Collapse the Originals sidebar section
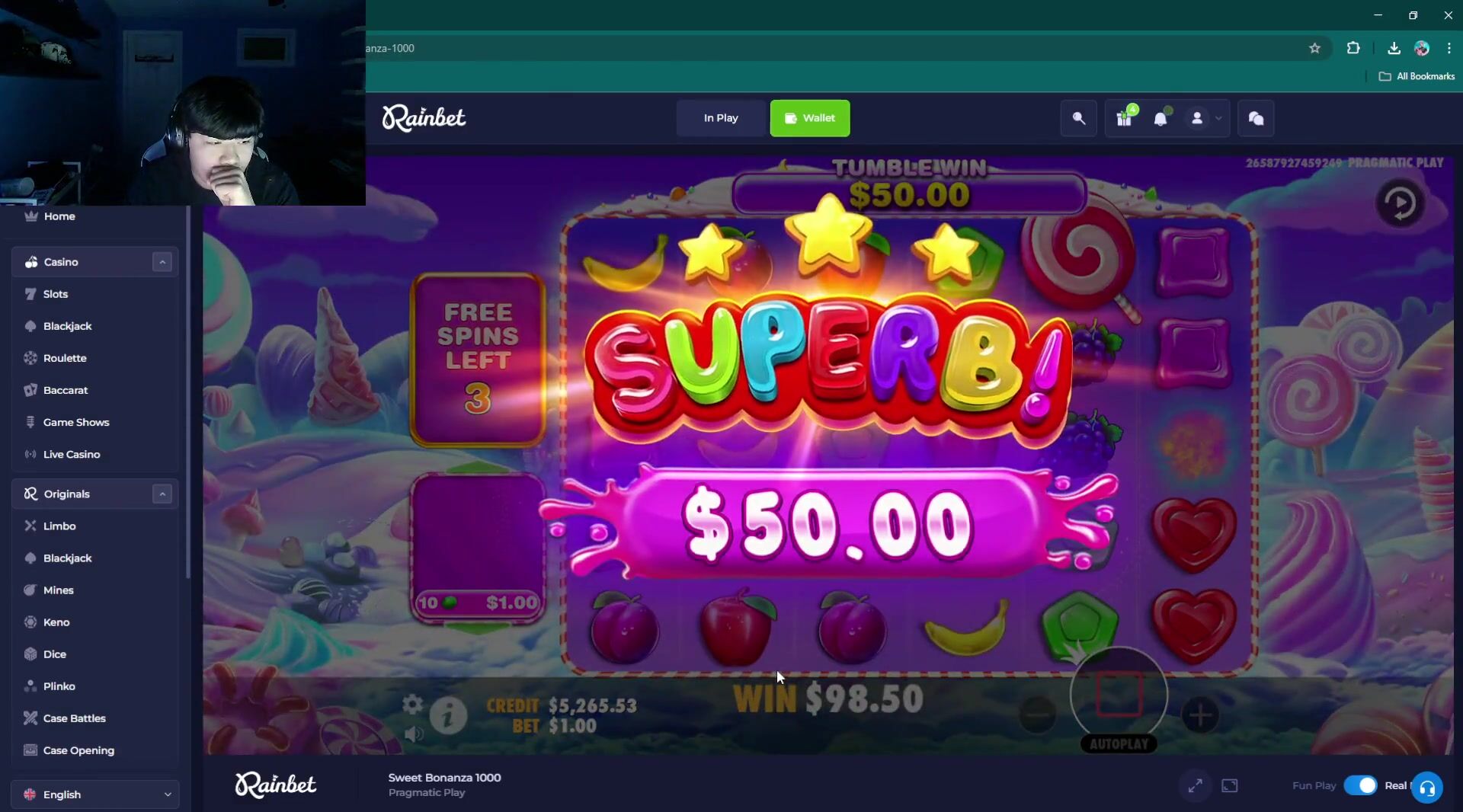Screen dimensions: 1463x812 click(162, 494)
